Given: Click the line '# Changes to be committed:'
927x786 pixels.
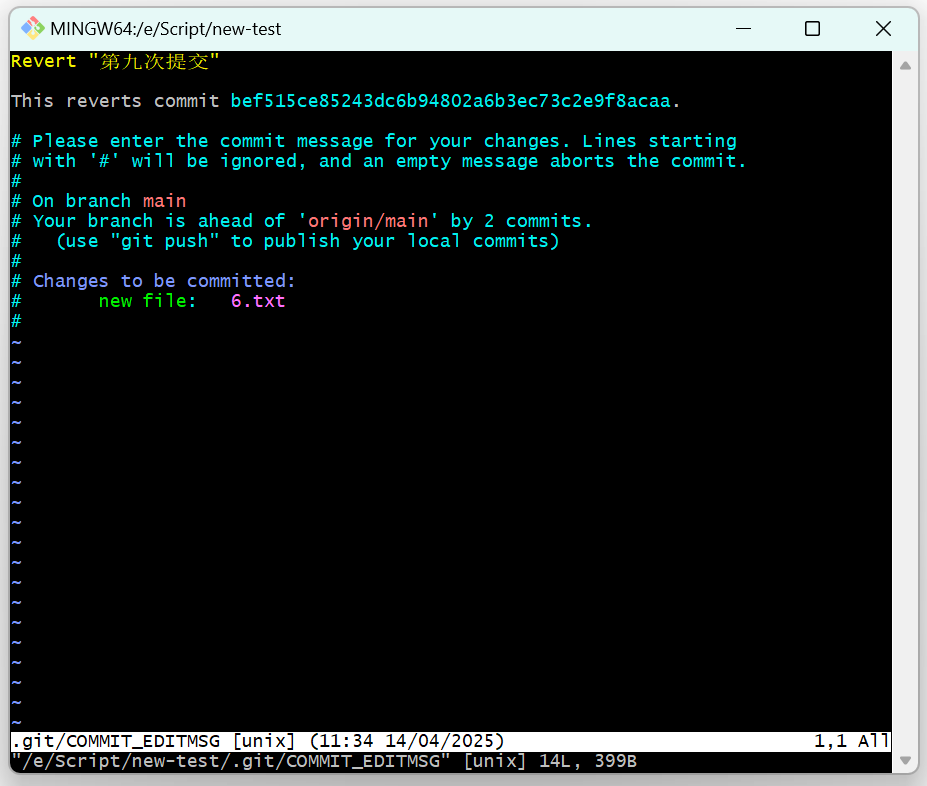Looking at the screenshot, I should coord(153,281).
